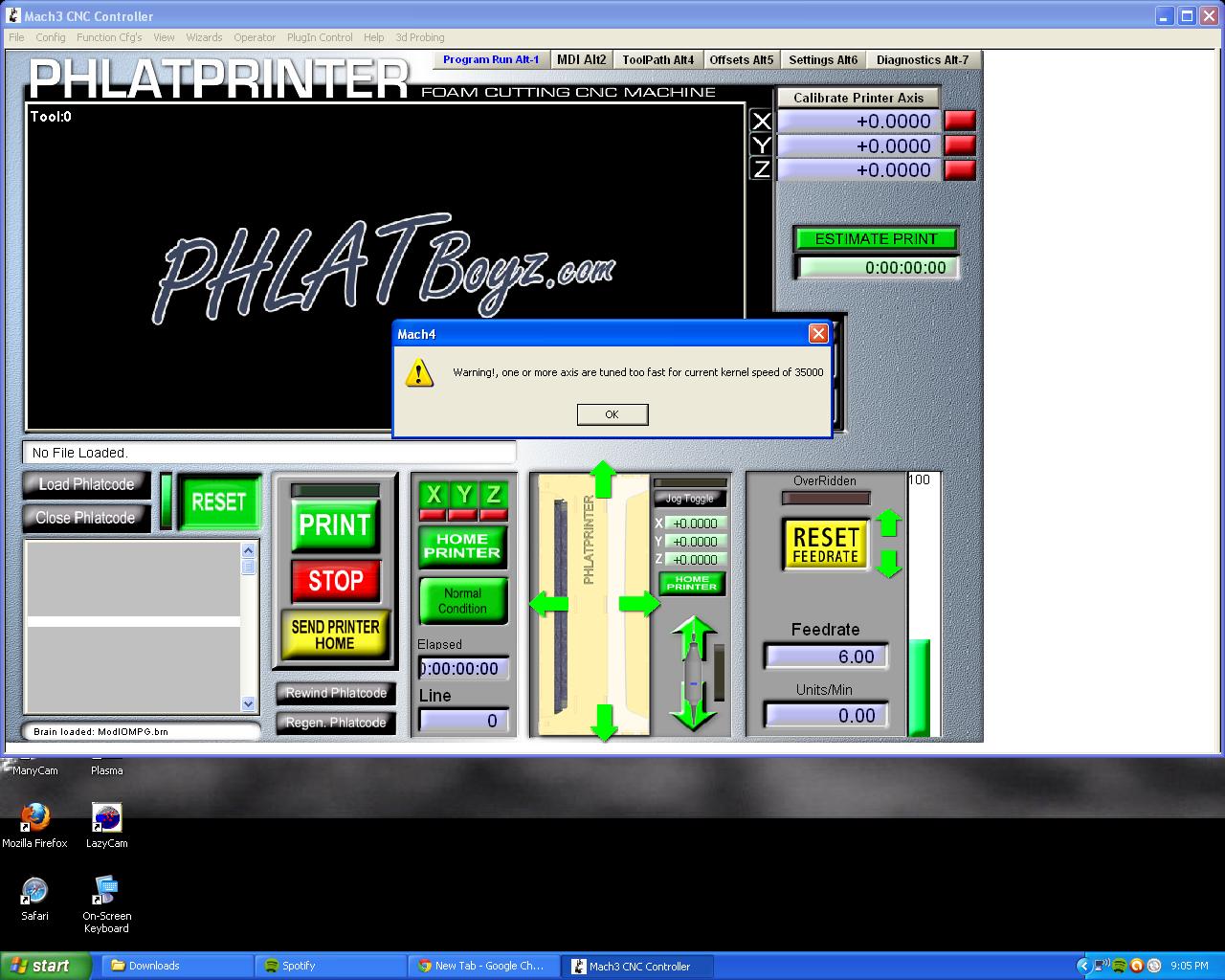Click the Feedrate value field
1225x980 pixels.
pyautogui.click(x=826, y=657)
